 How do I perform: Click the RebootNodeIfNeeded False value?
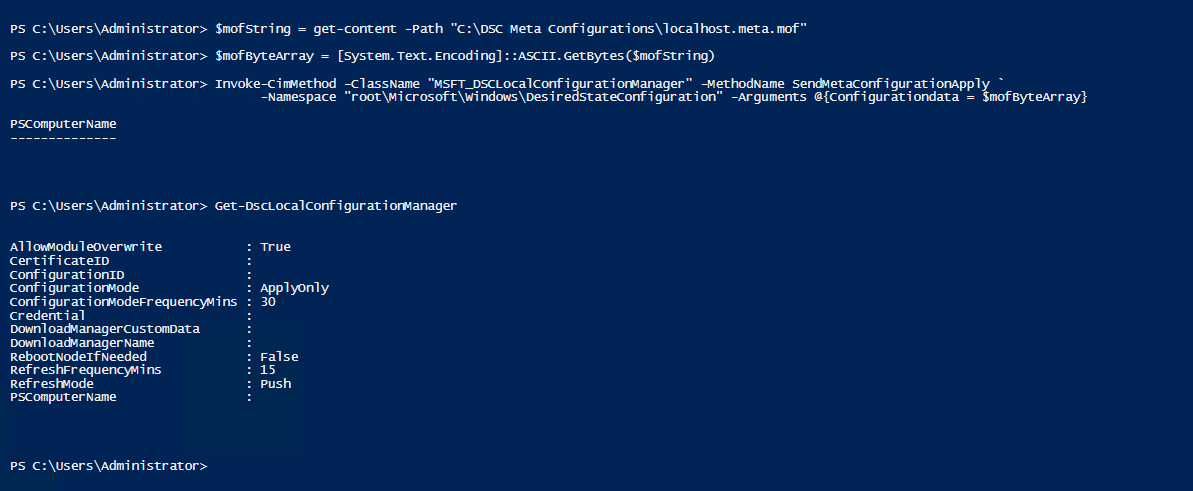tap(279, 357)
